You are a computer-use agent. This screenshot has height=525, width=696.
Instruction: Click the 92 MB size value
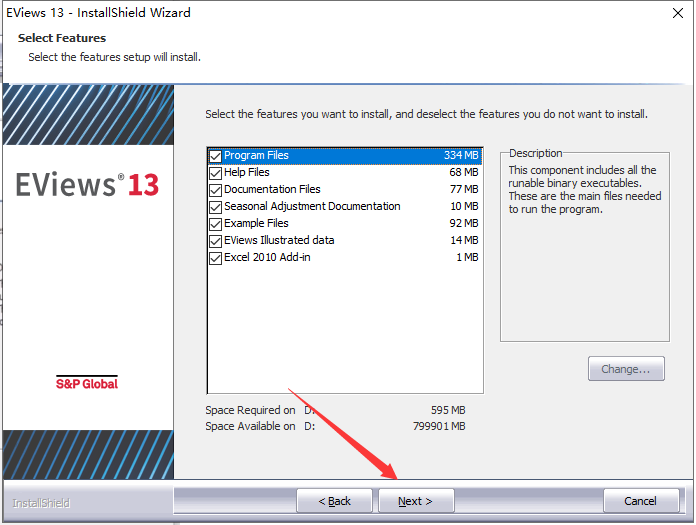(x=464, y=223)
